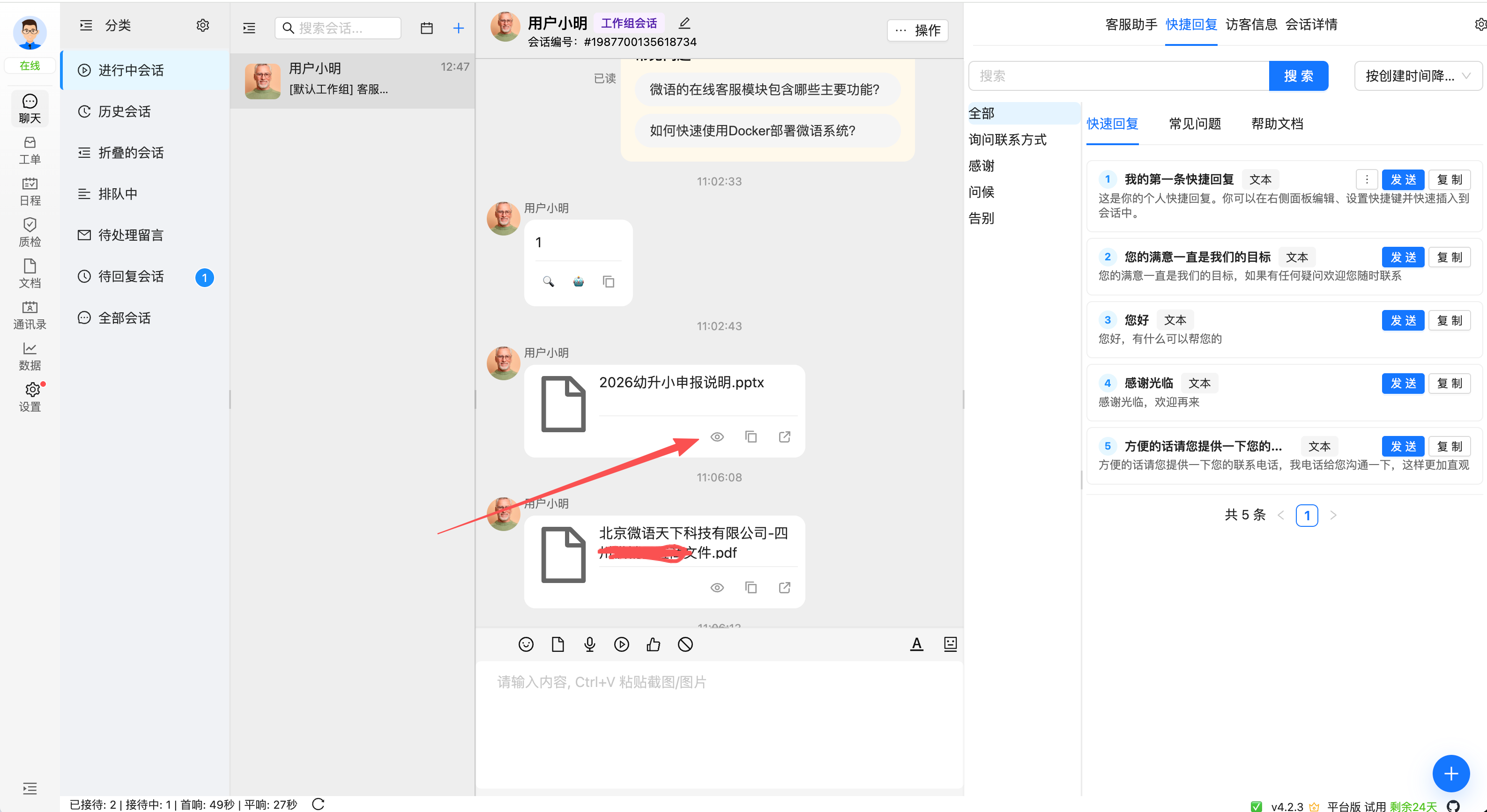Click the 搜索 search button
This screenshot has height=812, width=1487.
pyautogui.click(x=1299, y=75)
